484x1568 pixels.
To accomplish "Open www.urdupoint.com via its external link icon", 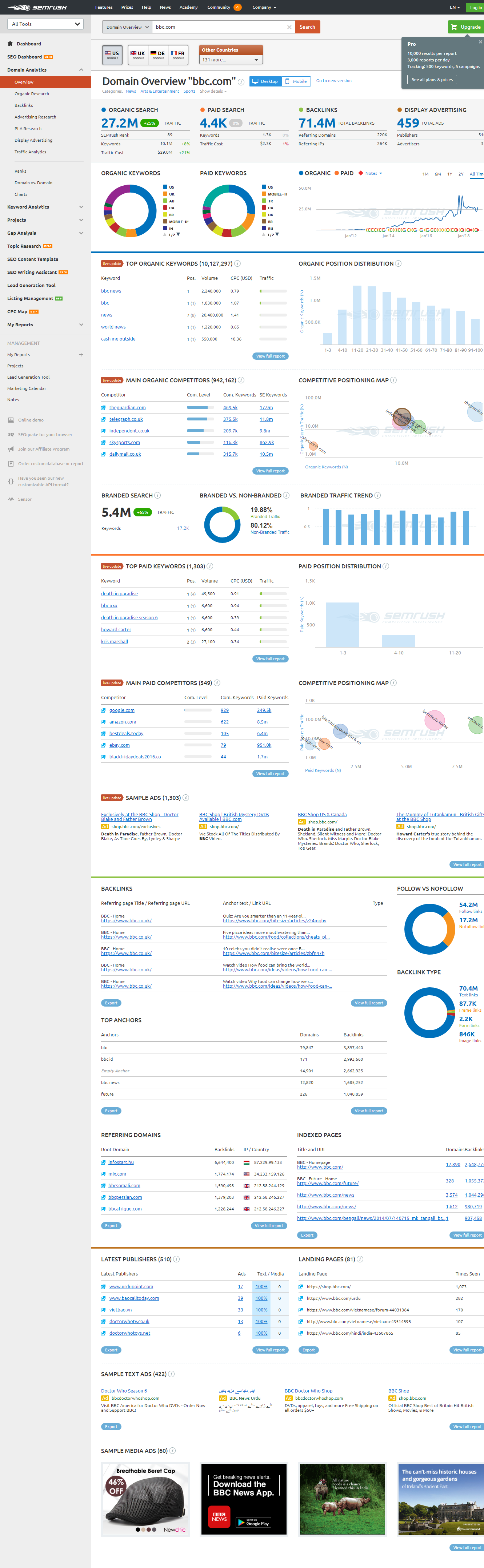I will (x=104, y=1287).
